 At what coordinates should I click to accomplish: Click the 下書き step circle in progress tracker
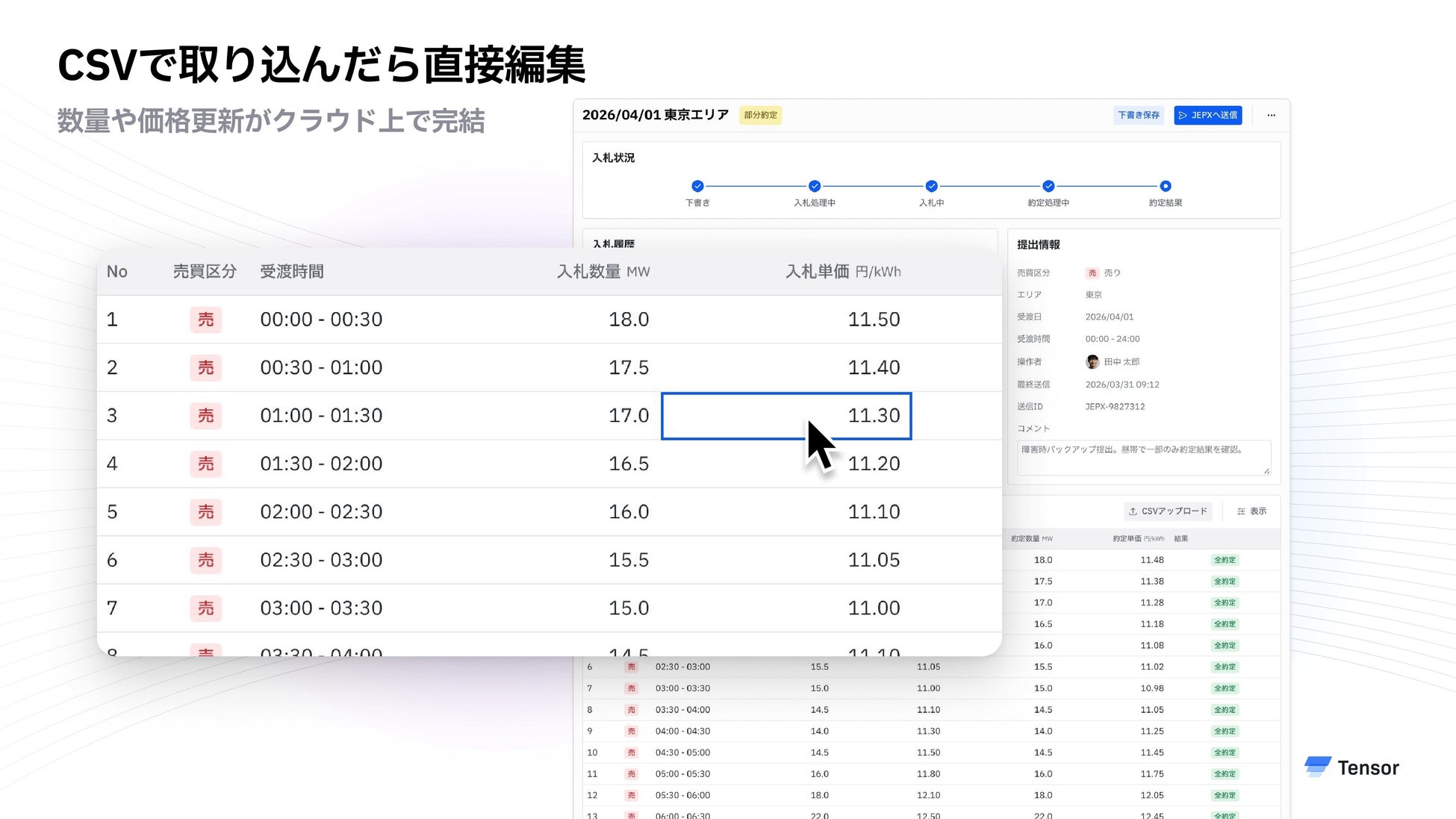(x=697, y=186)
